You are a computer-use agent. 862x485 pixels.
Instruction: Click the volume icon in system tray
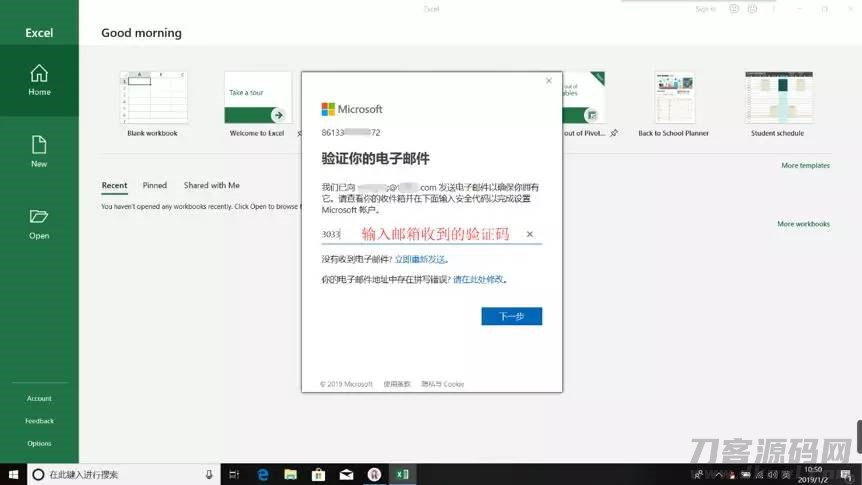[x=773, y=475]
